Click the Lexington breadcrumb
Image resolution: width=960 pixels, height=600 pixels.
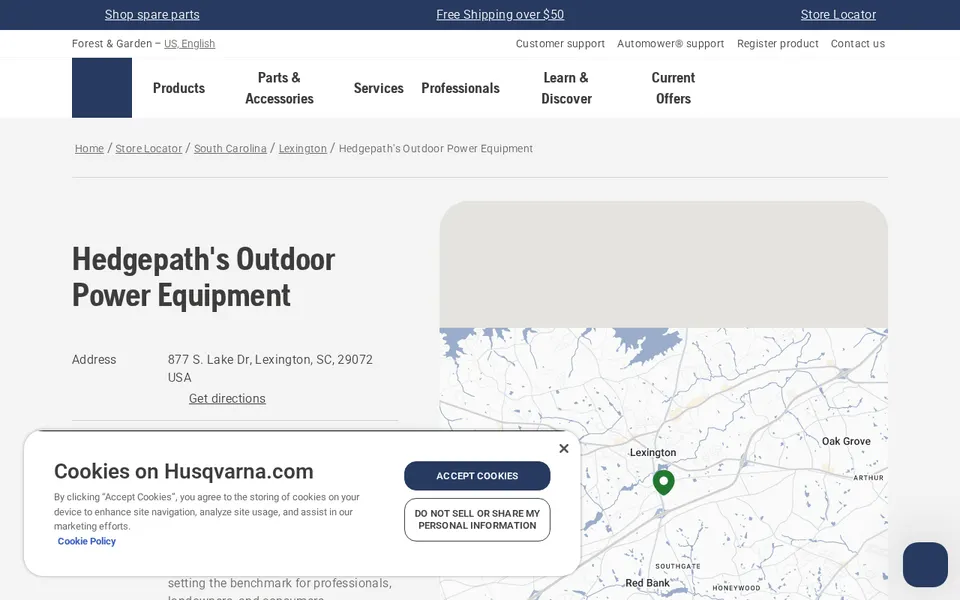click(302, 148)
